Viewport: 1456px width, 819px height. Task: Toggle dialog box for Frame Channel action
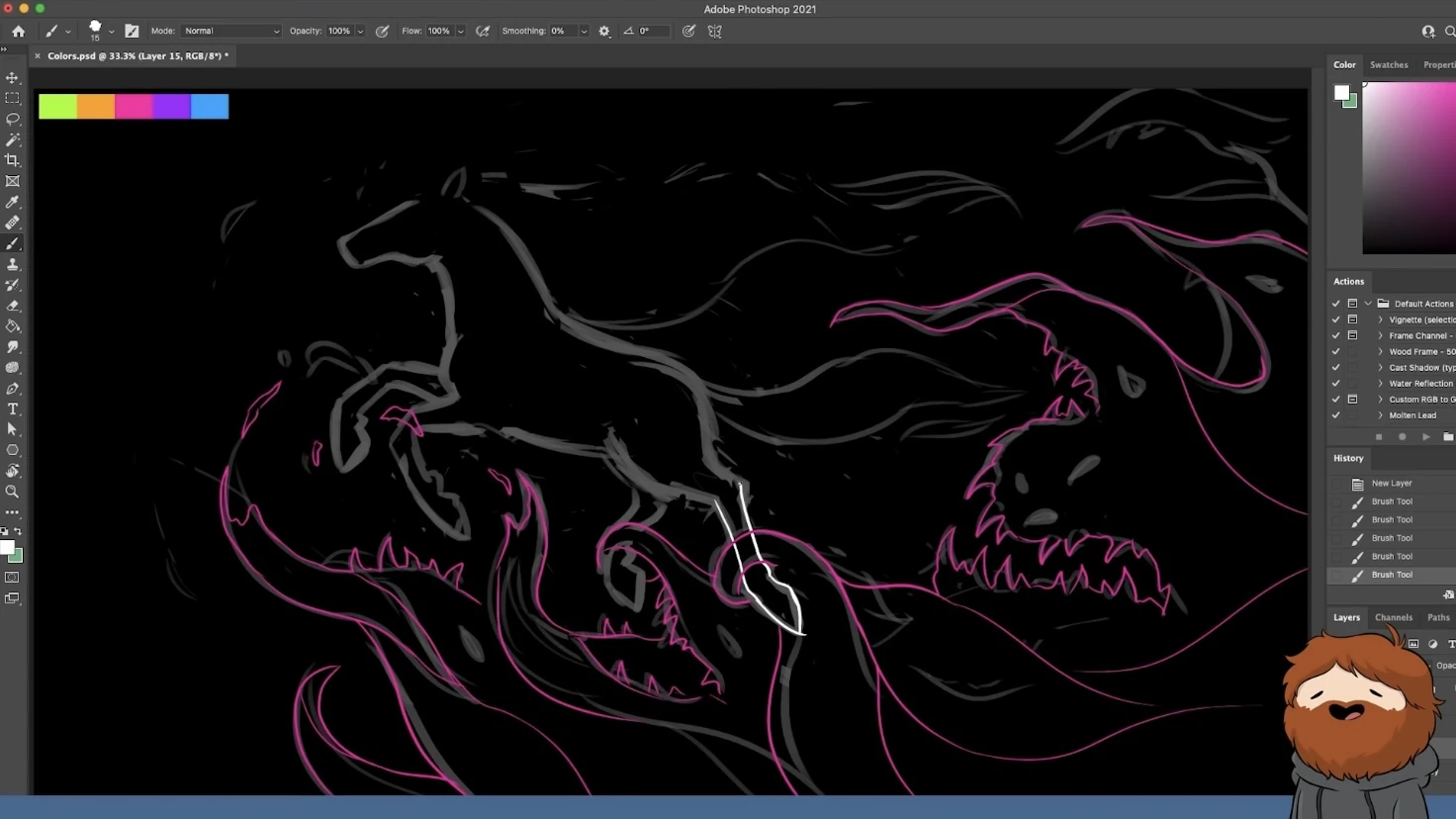point(1352,335)
